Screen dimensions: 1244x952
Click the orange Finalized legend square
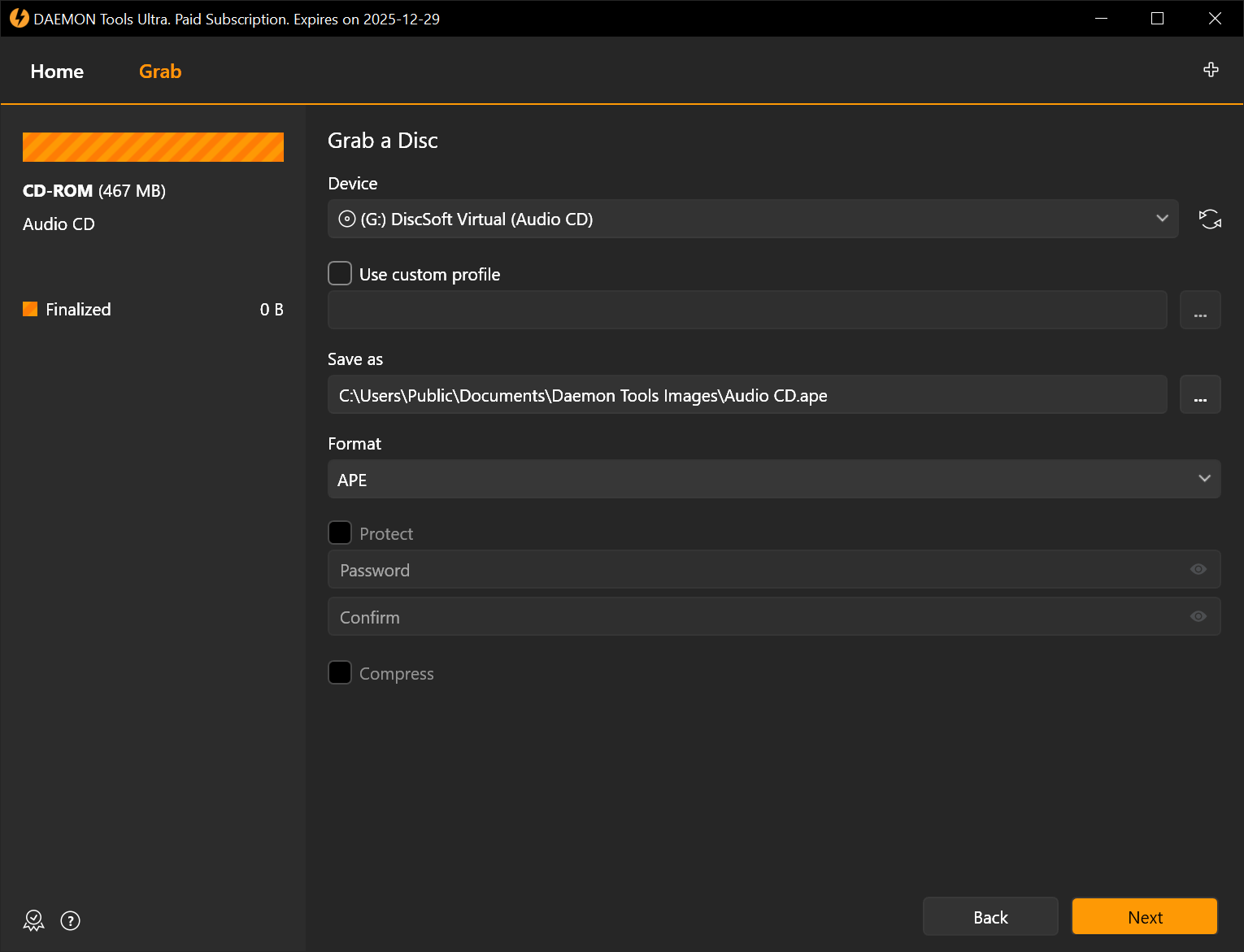pyautogui.click(x=30, y=309)
